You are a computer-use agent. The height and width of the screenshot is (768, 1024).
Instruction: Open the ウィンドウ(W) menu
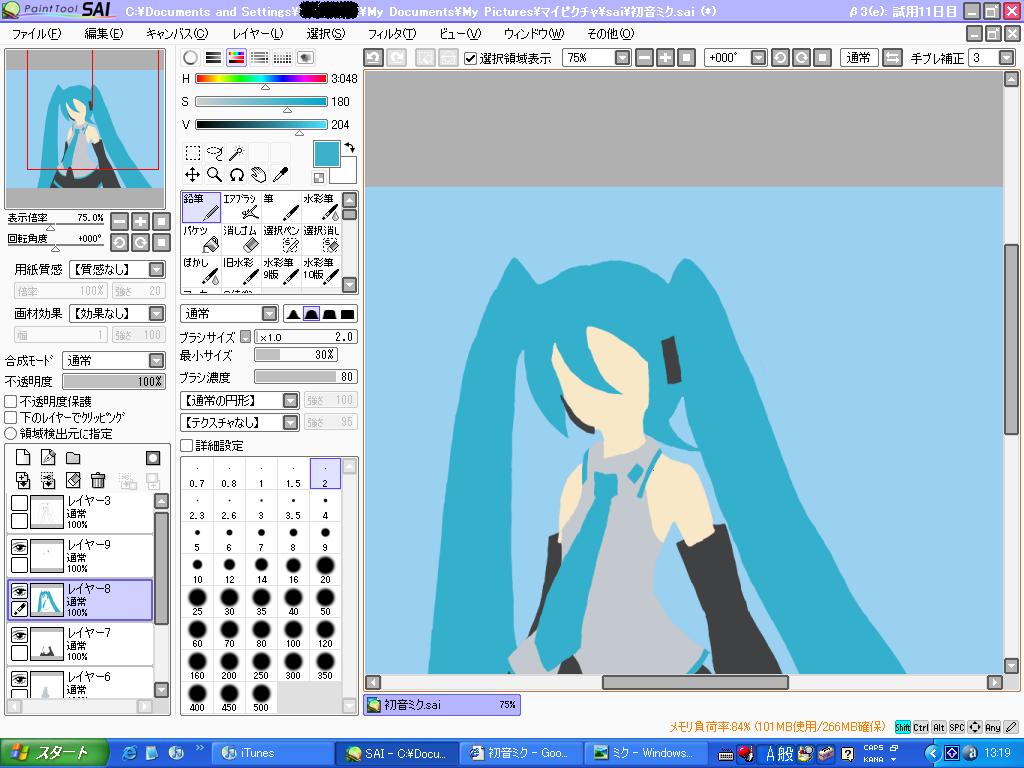(x=534, y=33)
